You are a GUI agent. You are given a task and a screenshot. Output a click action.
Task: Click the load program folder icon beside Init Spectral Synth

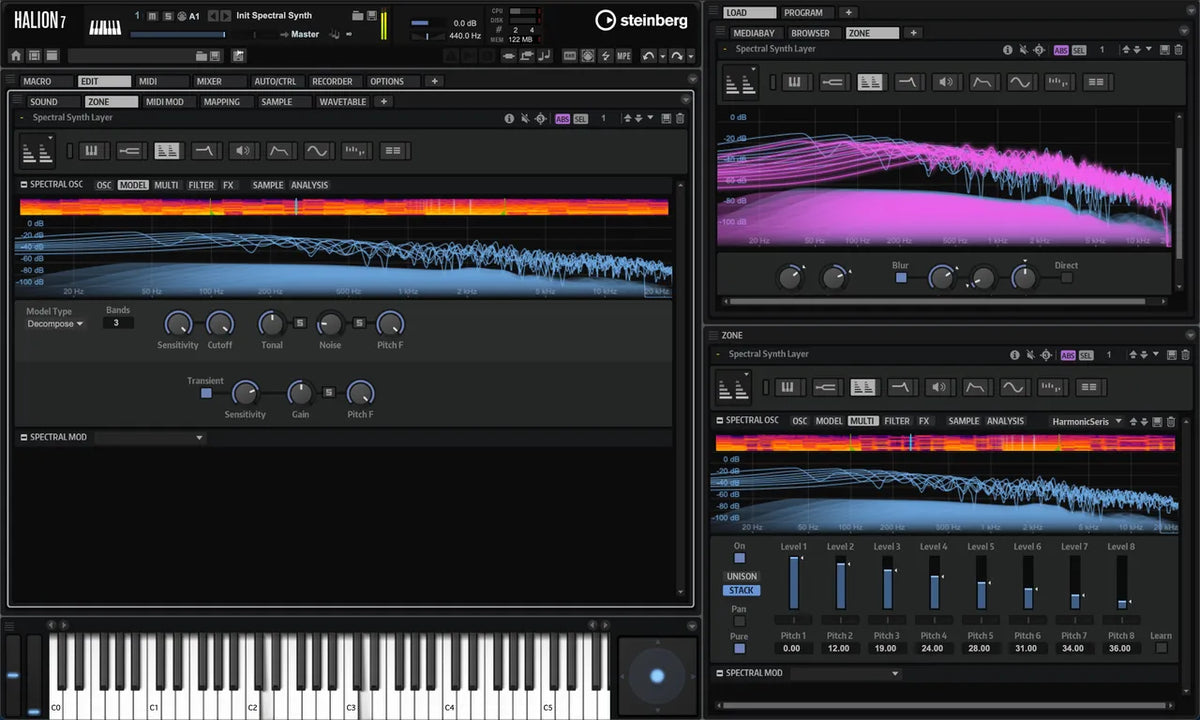pos(357,15)
